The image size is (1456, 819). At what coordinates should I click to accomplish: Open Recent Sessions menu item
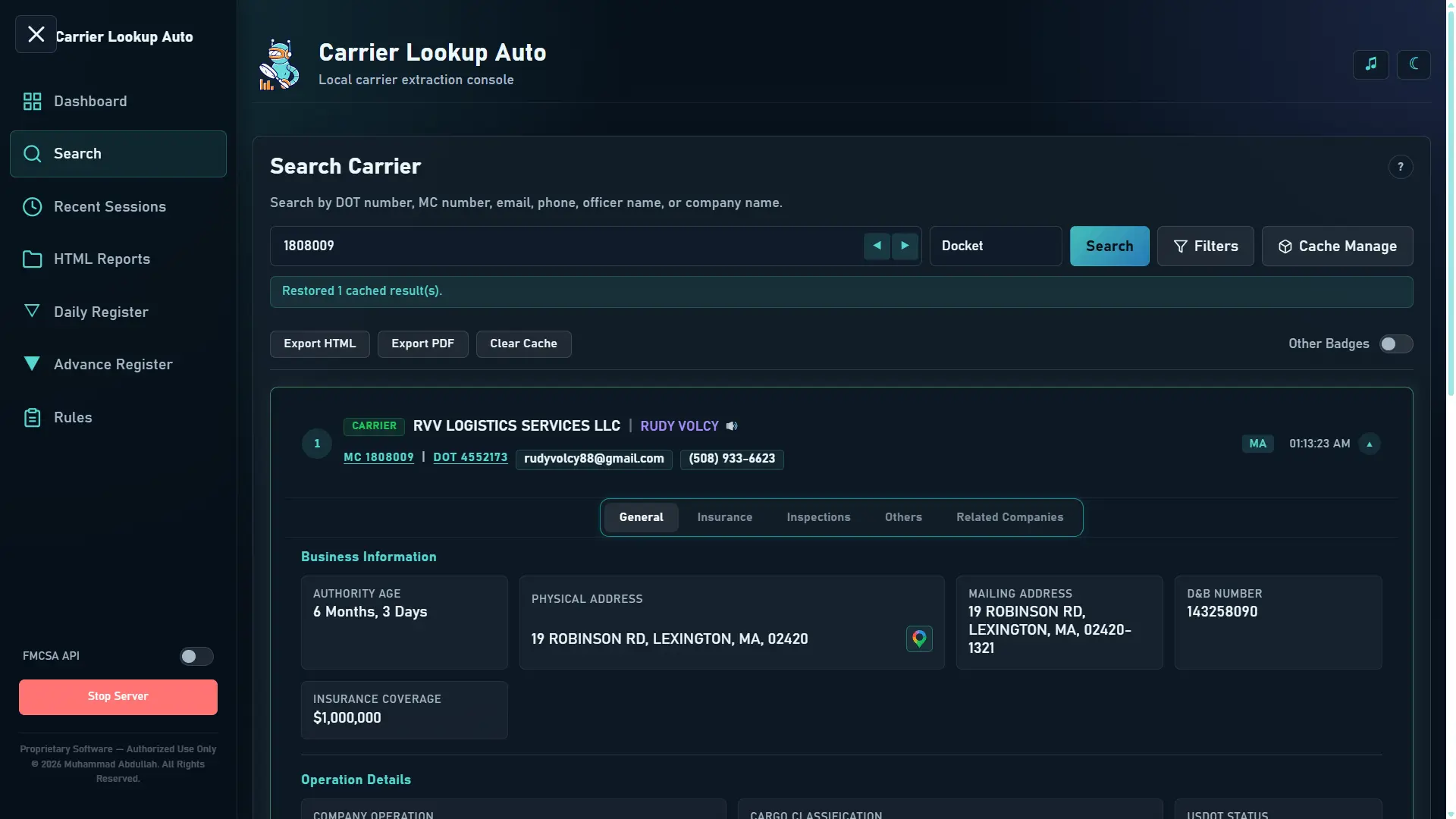(118, 207)
